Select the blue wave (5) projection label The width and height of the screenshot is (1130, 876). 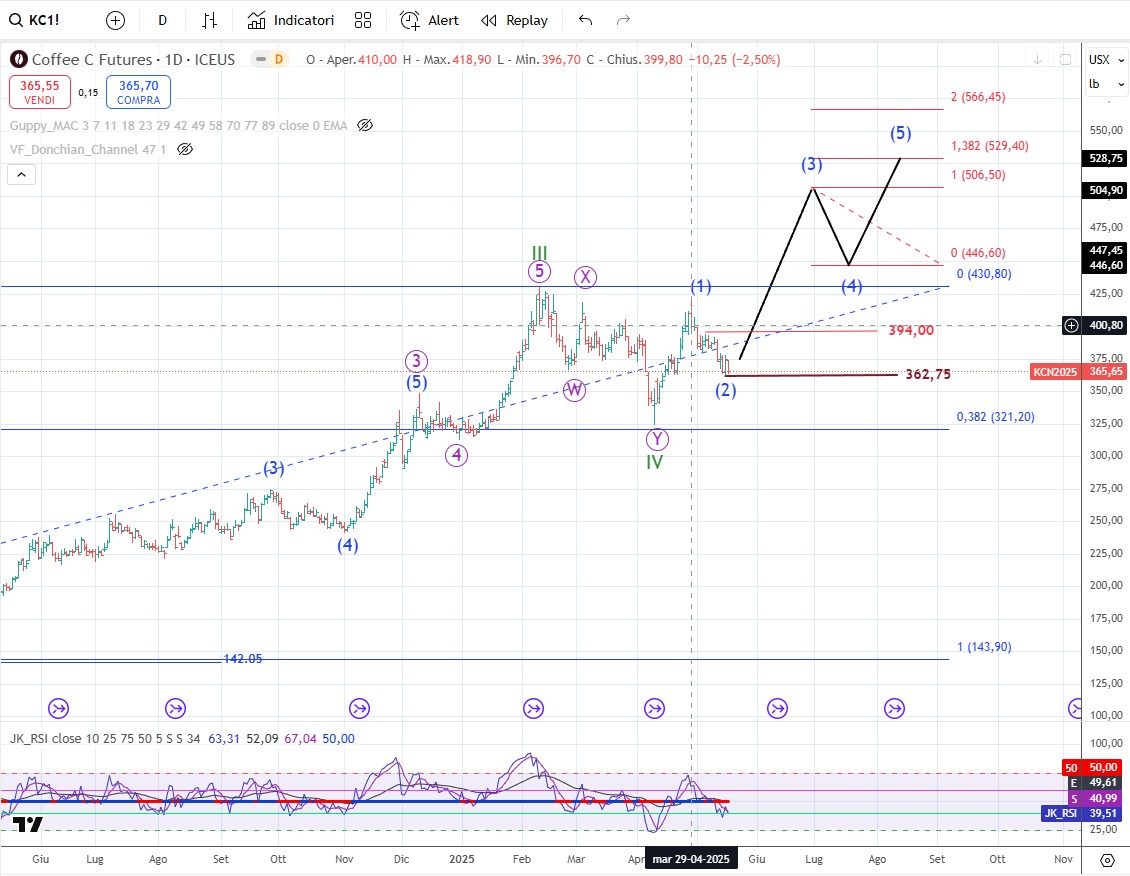click(900, 133)
